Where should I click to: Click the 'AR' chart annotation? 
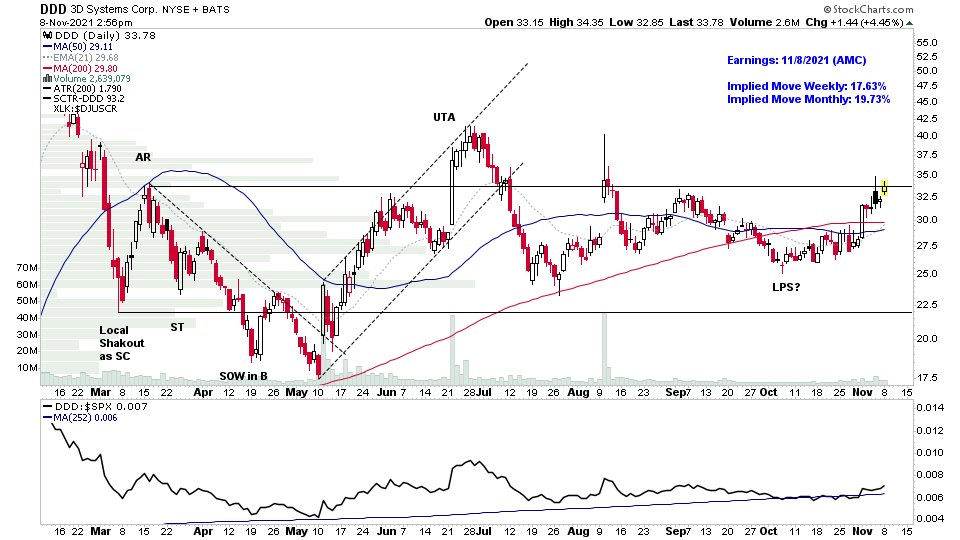coord(143,157)
